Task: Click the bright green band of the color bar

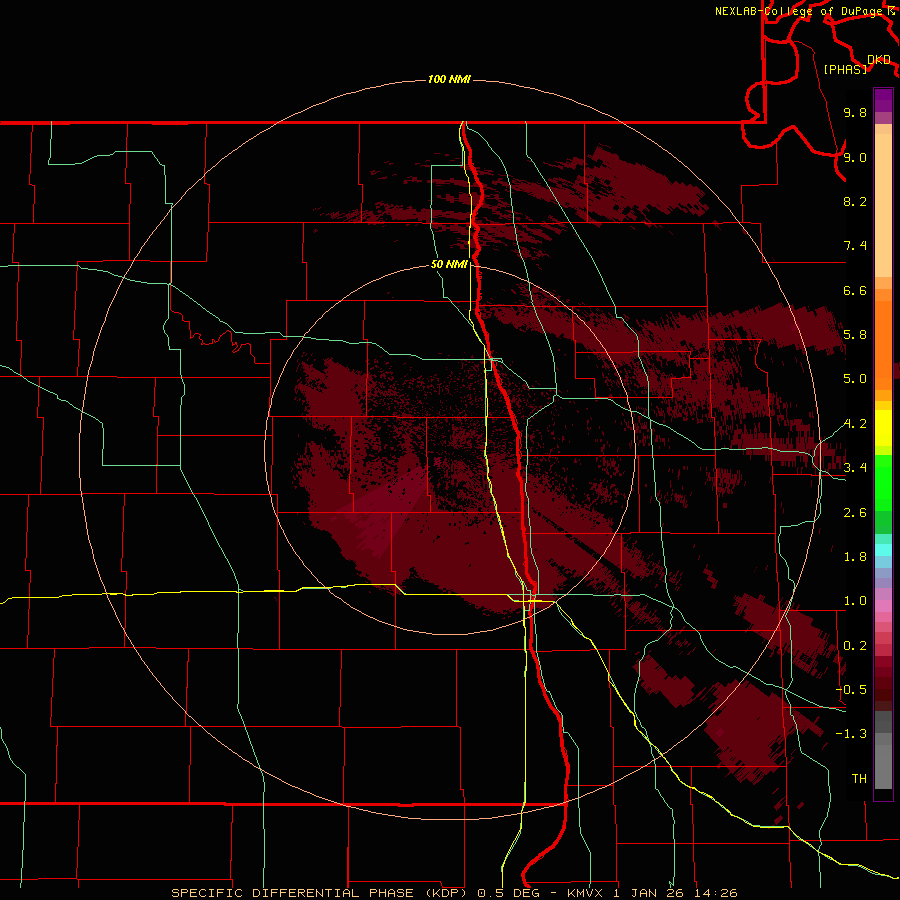Action: coord(883,483)
